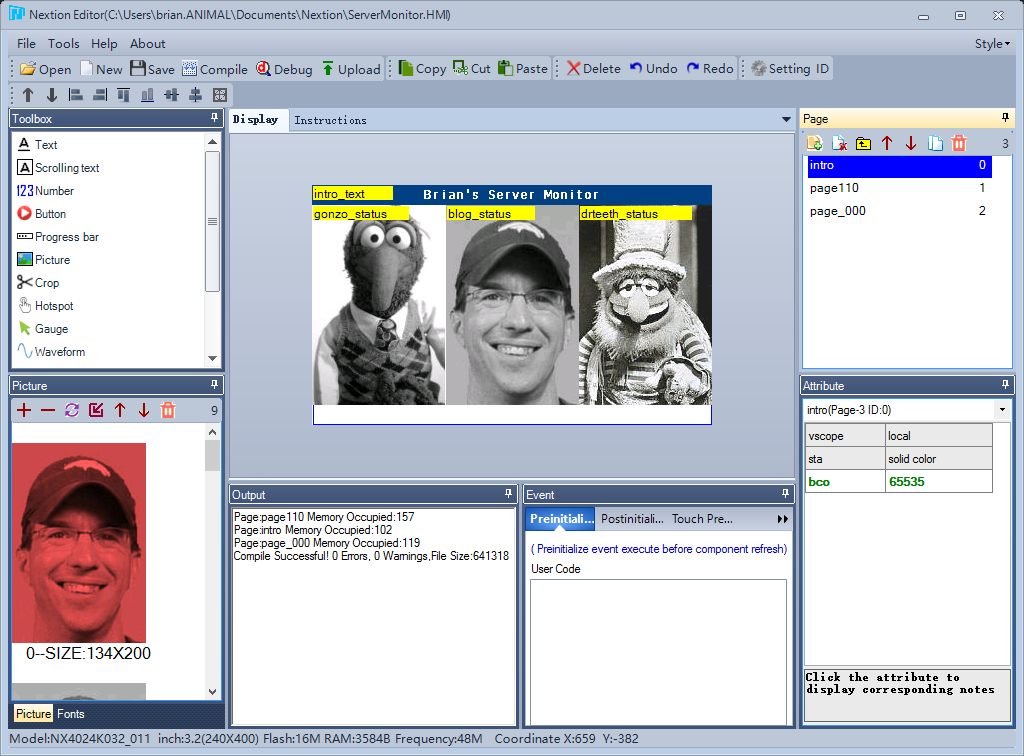This screenshot has width=1024, height=756.
Task: Align selected components to the bottom
Action: click(148, 95)
